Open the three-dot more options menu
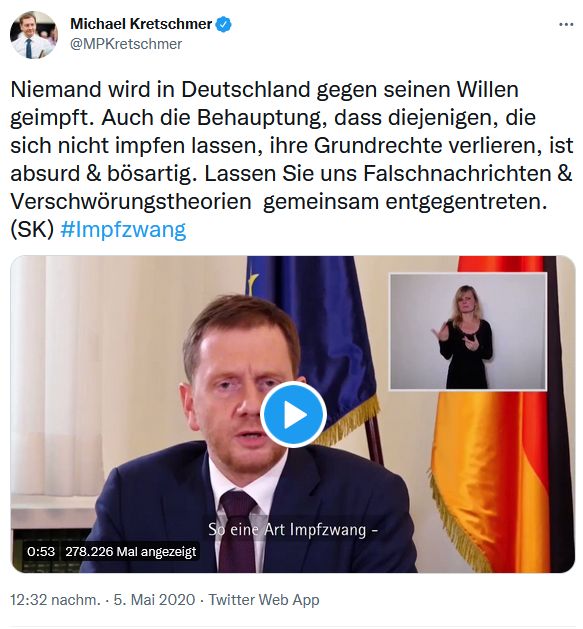Image resolution: width=583 pixels, height=629 pixels. pos(566,25)
